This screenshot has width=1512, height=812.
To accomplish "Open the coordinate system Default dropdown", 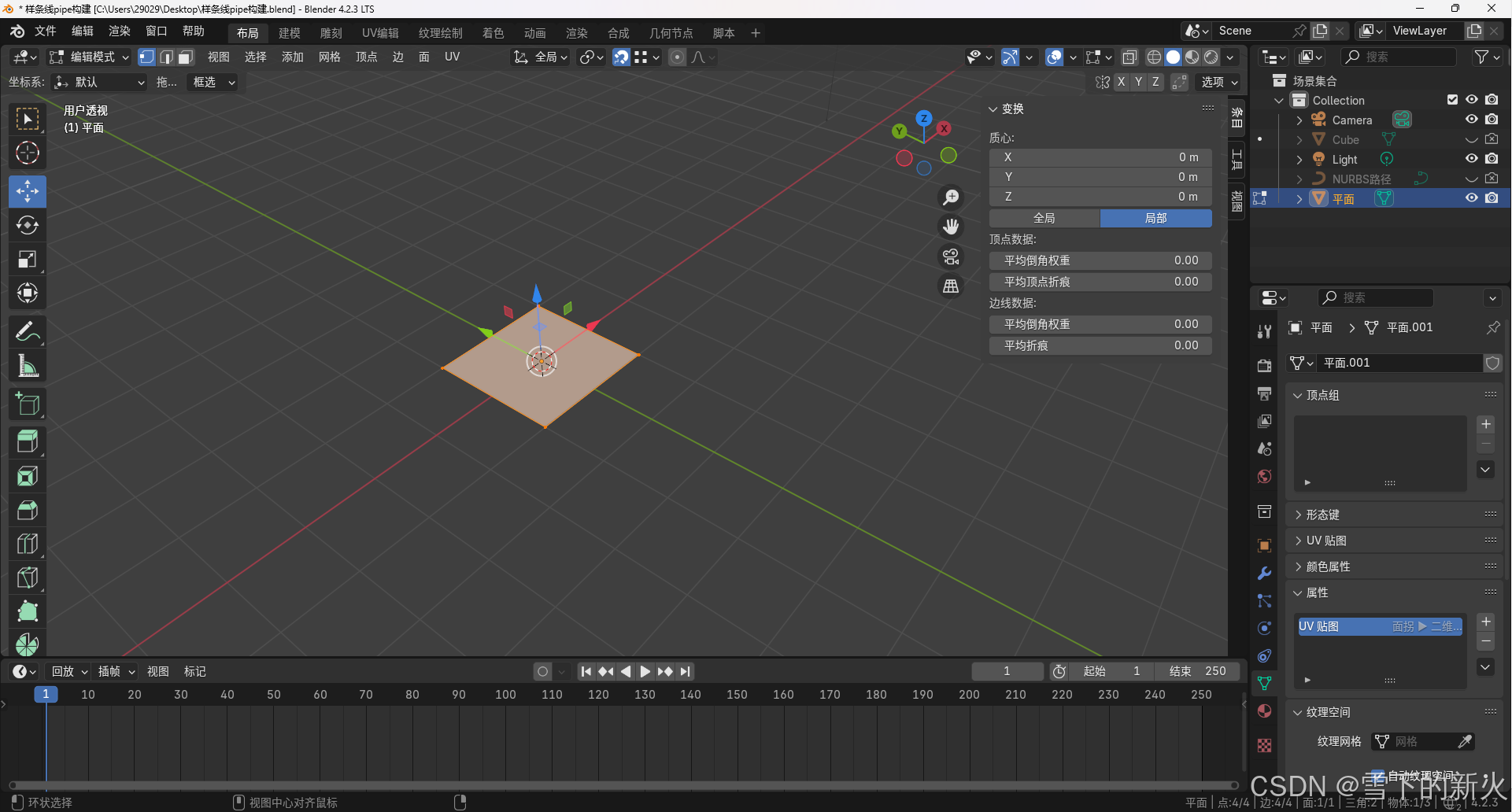I will 99,82.
